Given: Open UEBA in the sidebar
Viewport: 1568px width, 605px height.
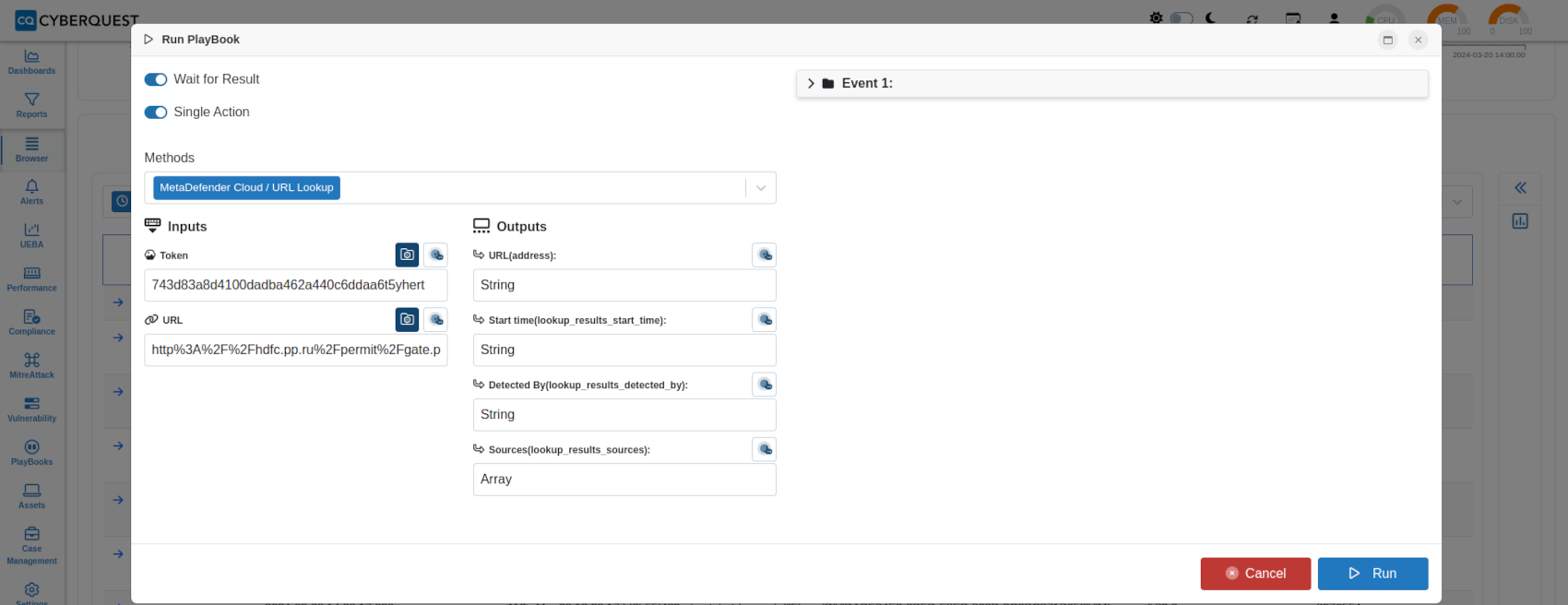Looking at the screenshot, I should pyautogui.click(x=32, y=235).
